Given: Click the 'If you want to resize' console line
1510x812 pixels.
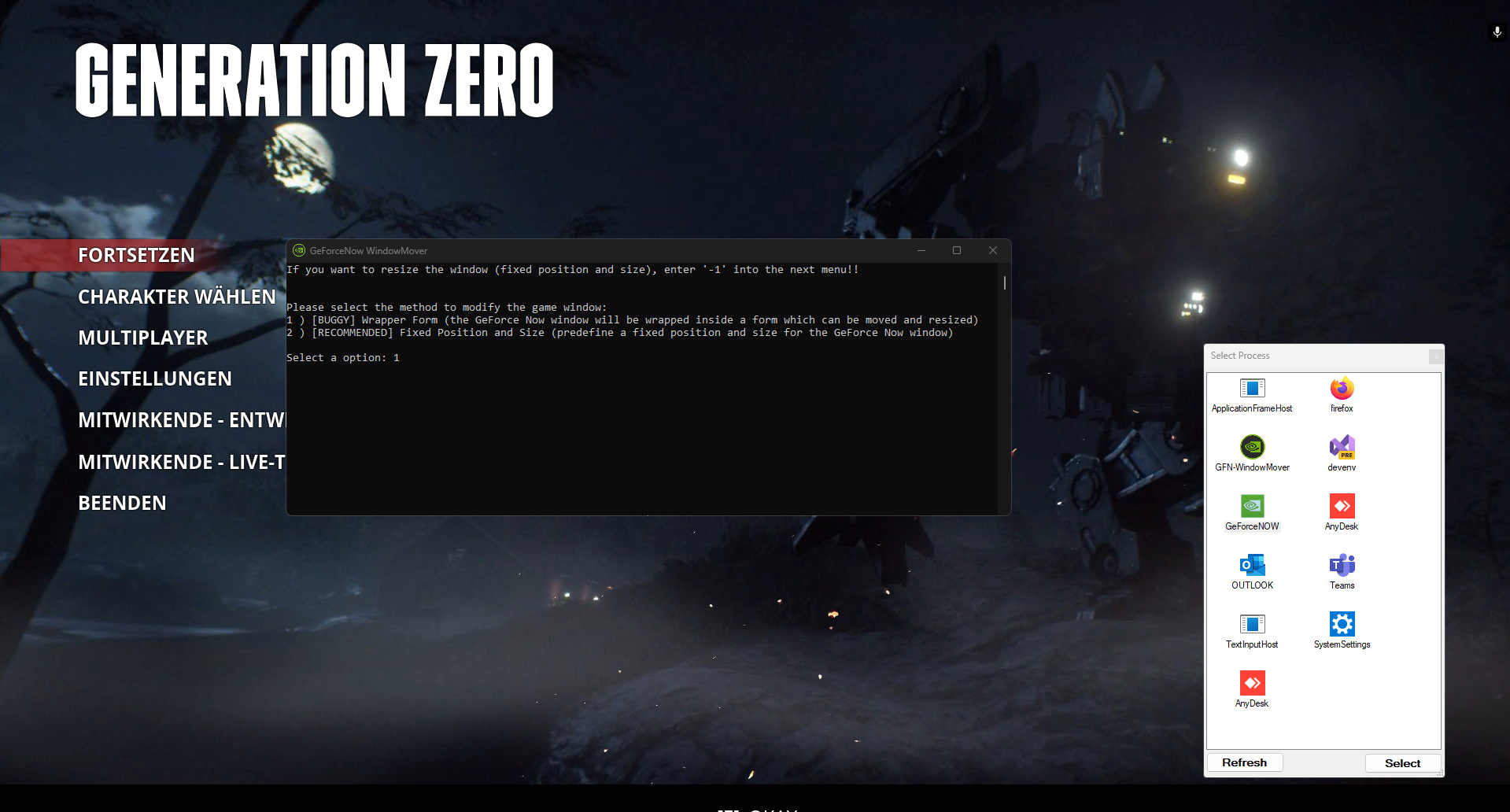Looking at the screenshot, I should pyautogui.click(x=573, y=270).
